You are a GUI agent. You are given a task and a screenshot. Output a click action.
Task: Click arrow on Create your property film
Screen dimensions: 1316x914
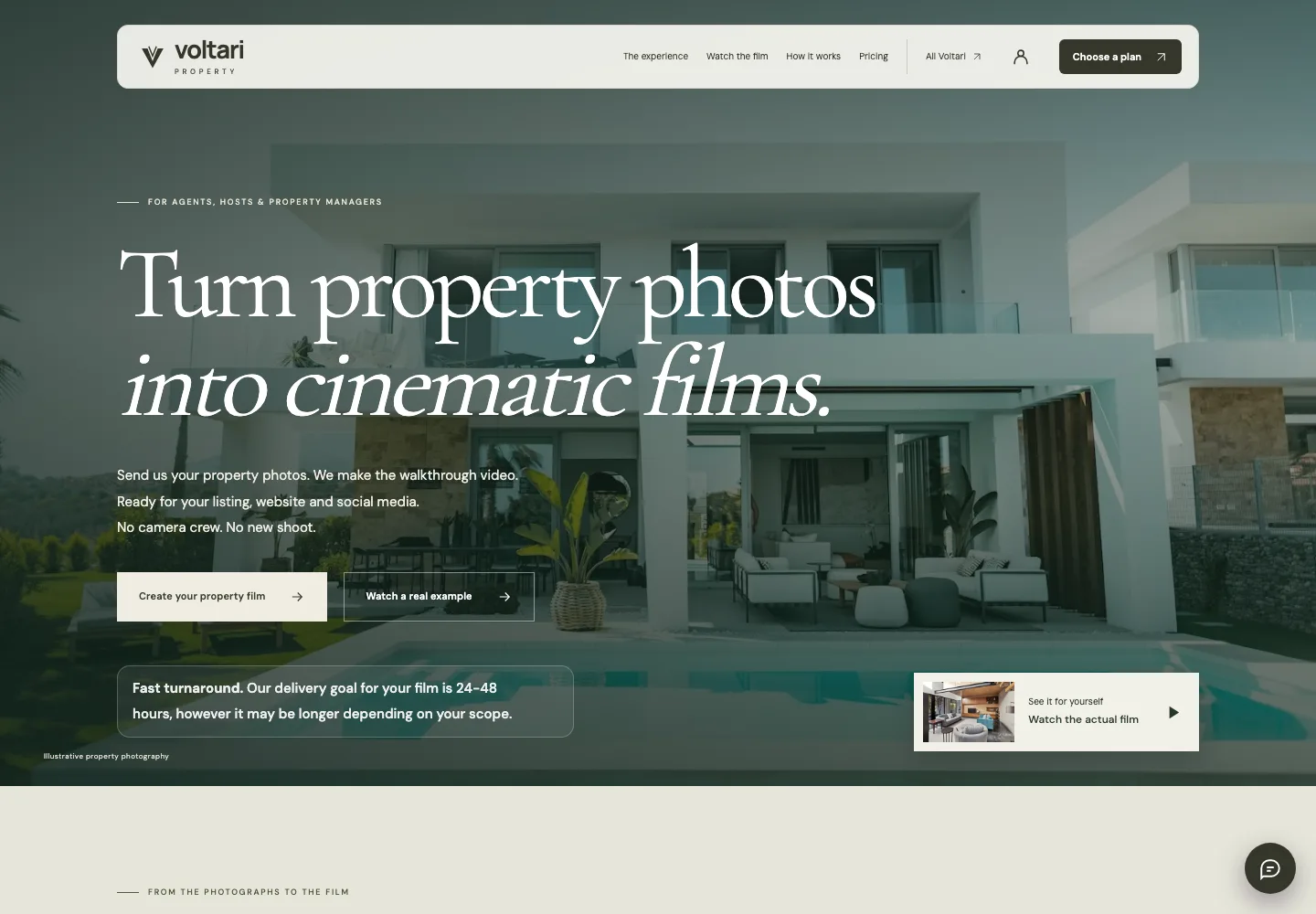[297, 597]
